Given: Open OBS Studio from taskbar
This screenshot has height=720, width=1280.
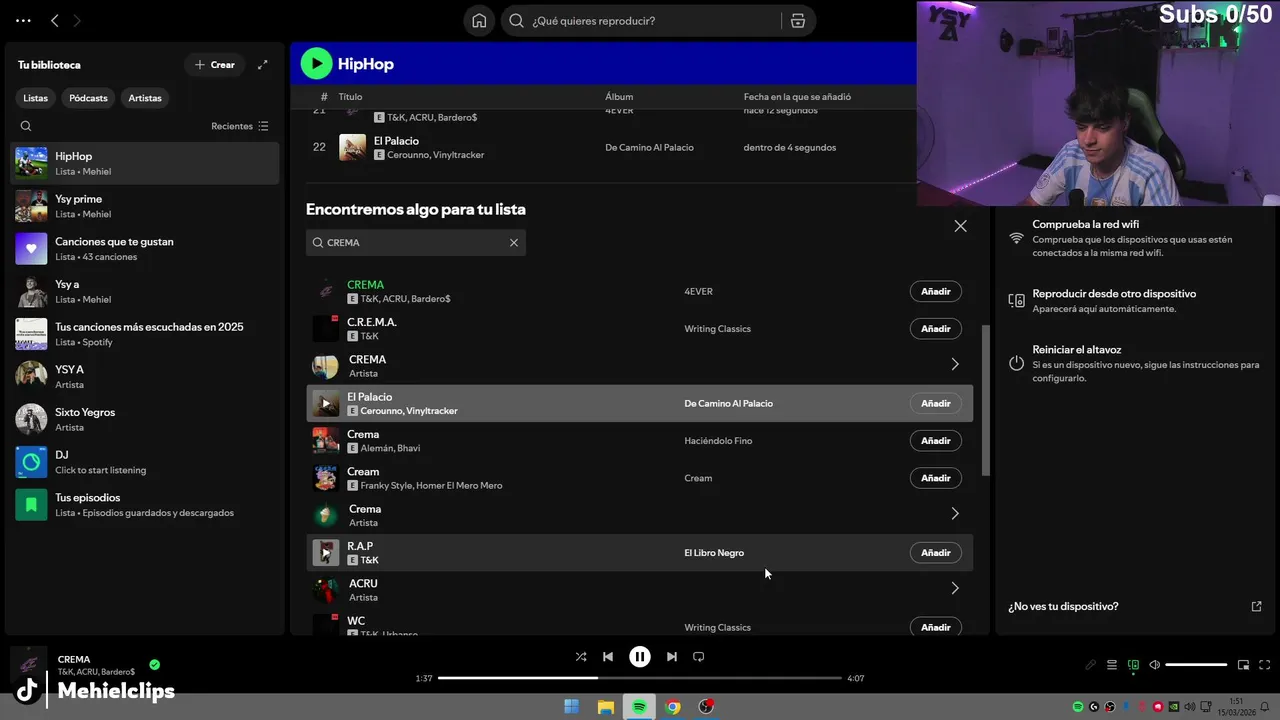Looking at the screenshot, I should pos(707,707).
